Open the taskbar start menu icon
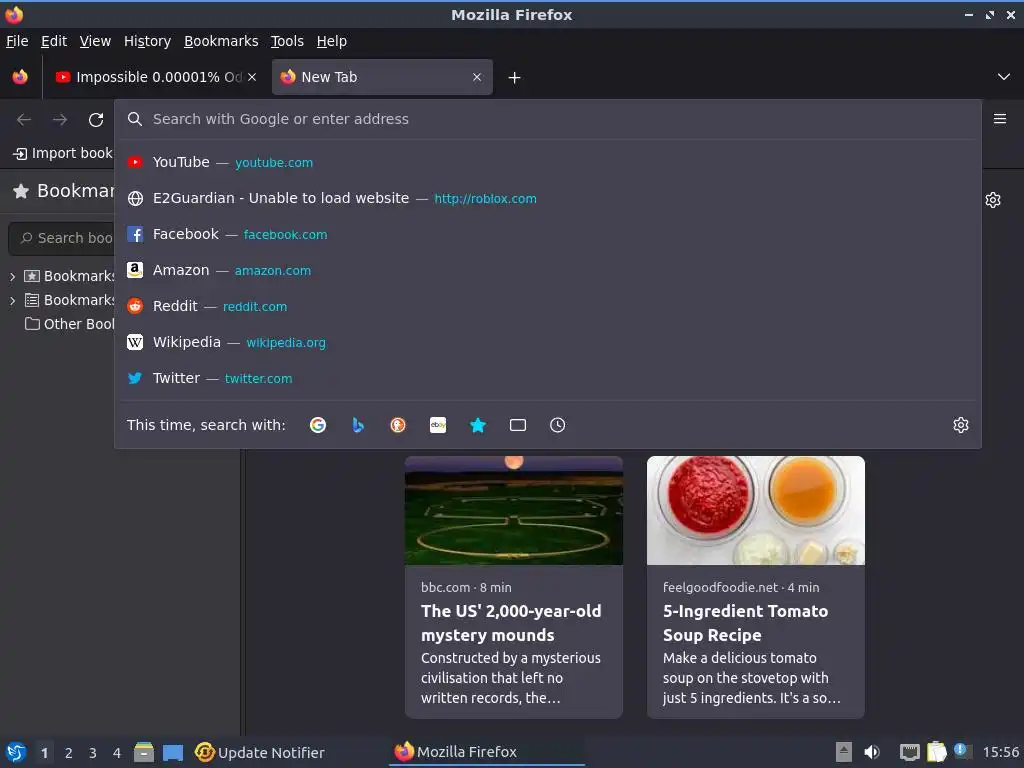 click(x=16, y=752)
